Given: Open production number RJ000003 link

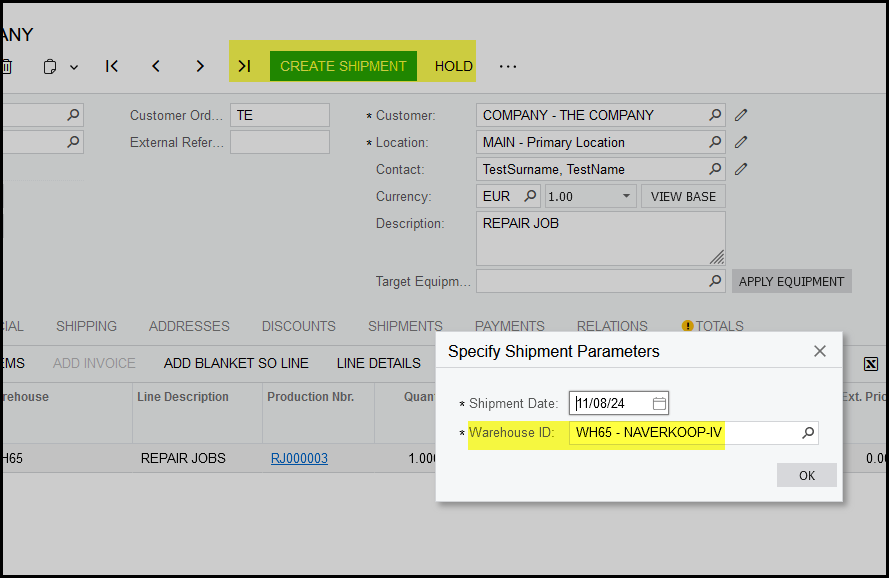Looking at the screenshot, I should click(299, 458).
